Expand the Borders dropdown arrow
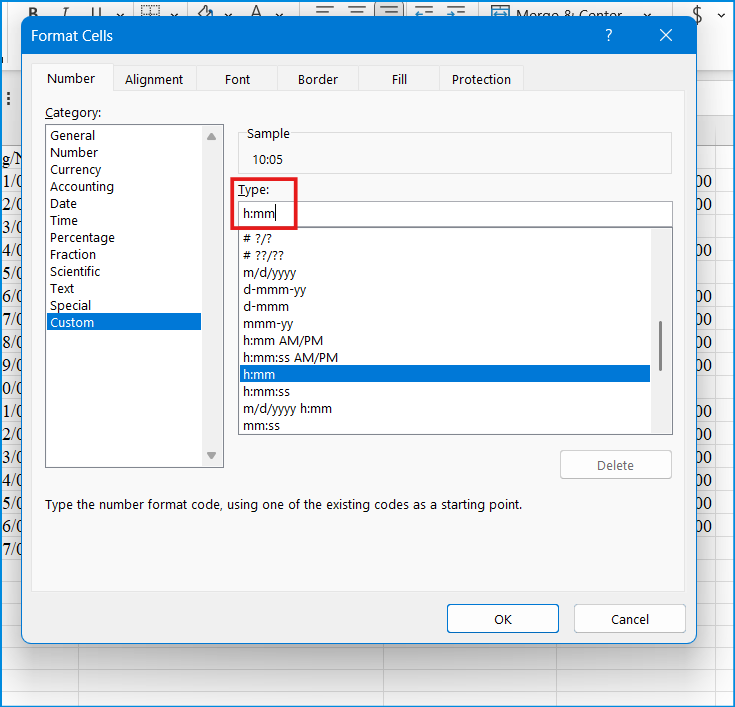 (x=176, y=12)
